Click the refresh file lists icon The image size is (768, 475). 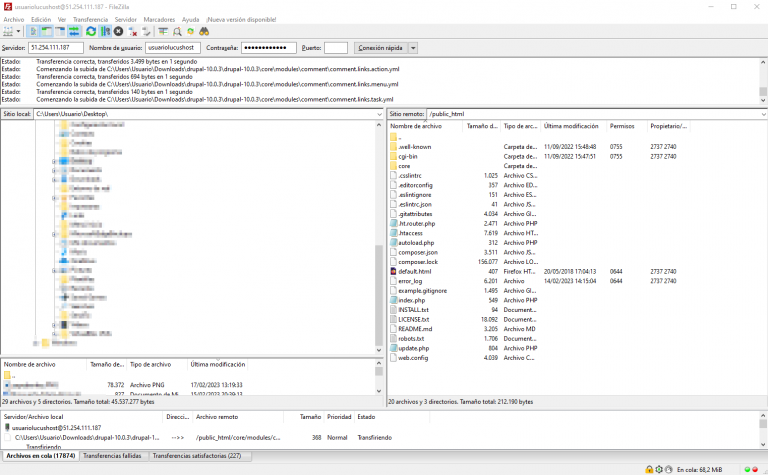[91, 32]
